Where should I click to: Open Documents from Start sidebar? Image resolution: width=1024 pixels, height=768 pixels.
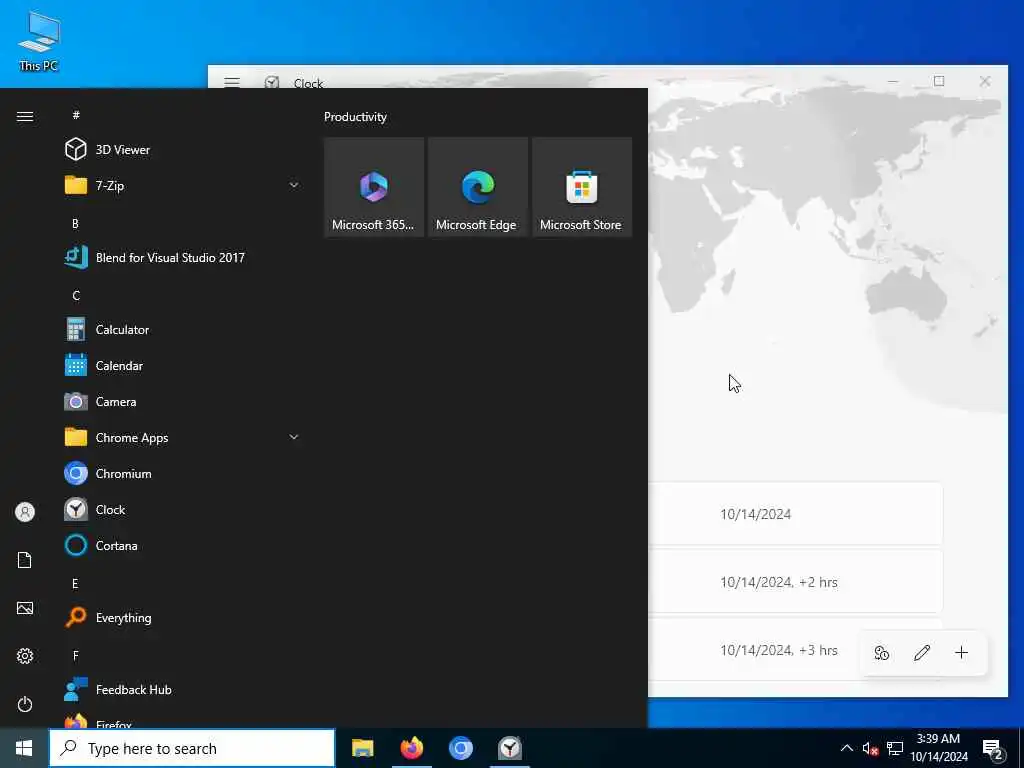coord(25,560)
